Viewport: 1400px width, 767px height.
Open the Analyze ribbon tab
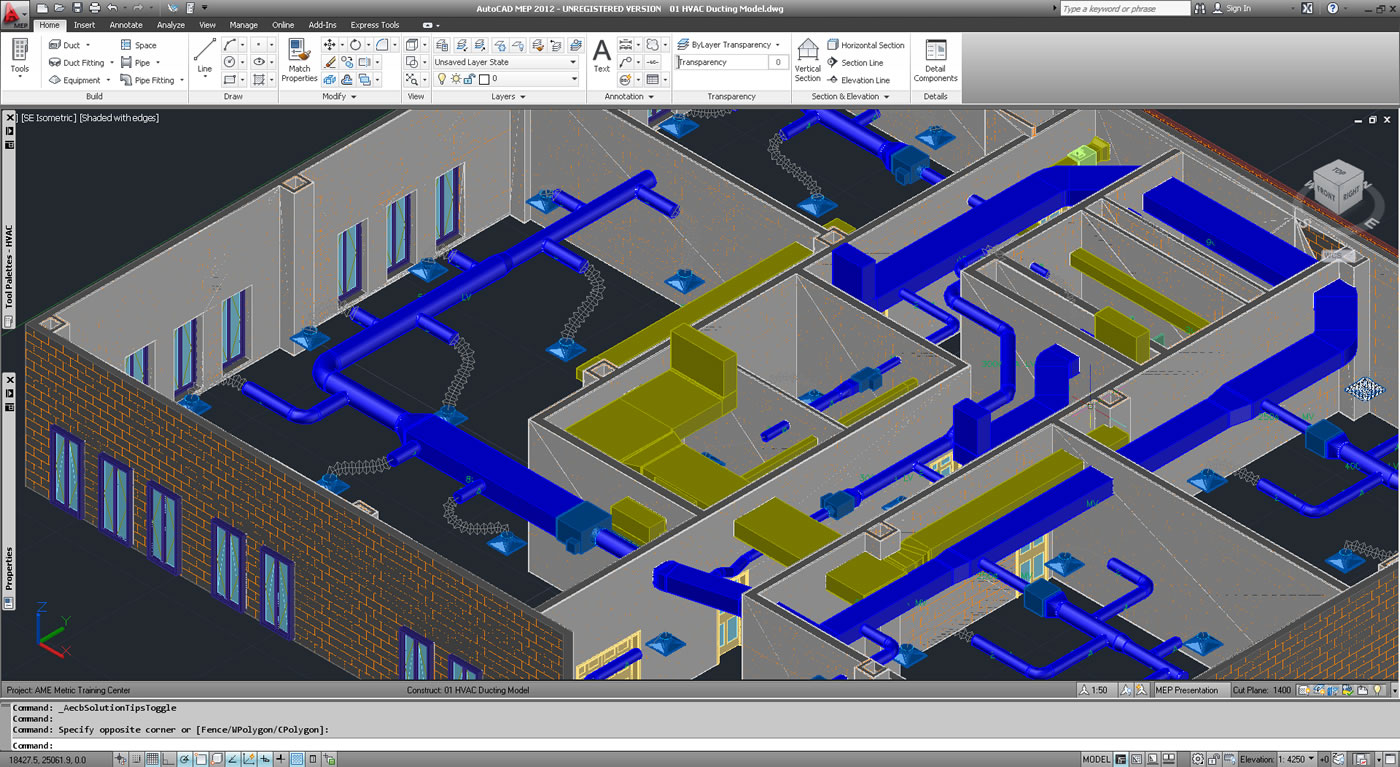[170, 25]
